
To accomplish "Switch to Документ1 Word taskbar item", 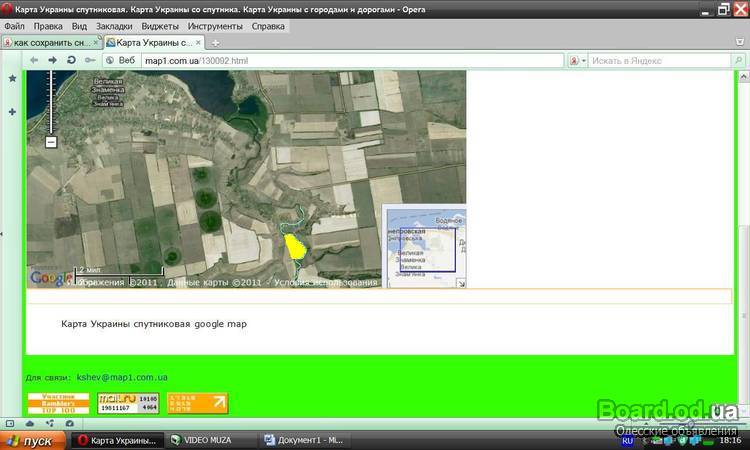I will click(304, 440).
